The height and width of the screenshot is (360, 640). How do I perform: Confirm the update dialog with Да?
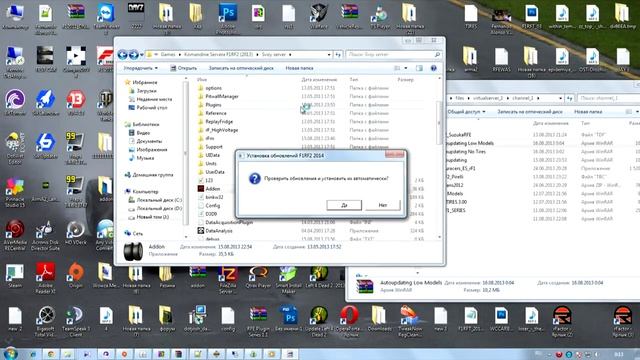pos(344,205)
